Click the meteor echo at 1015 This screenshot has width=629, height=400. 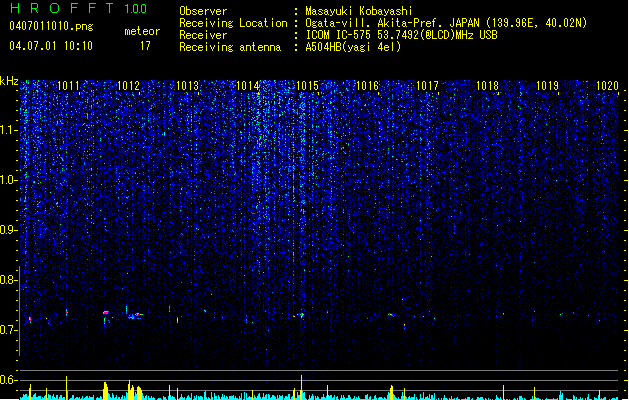300,316
